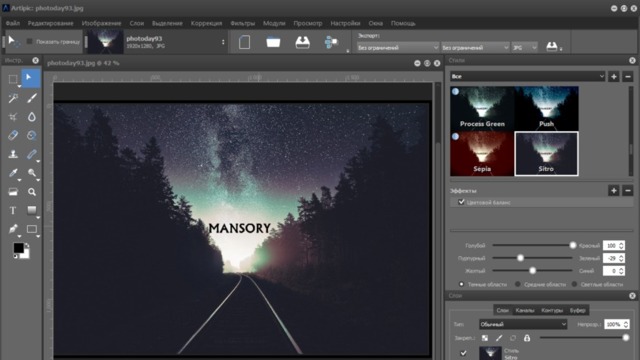This screenshot has width=640, height=360.
Task: Select the rectangular marquee selection tool
Action: [13, 79]
